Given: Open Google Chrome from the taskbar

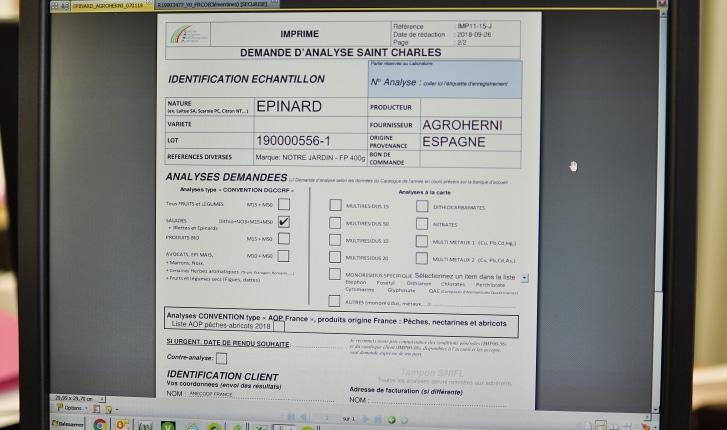Looking at the screenshot, I should click(x=100, y=424).
